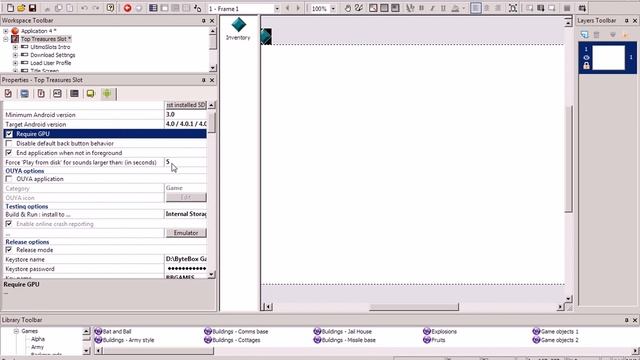The image size is (640, 360).
Task: Open the Settings tab in Properties
Action: (x=8, y=93)
